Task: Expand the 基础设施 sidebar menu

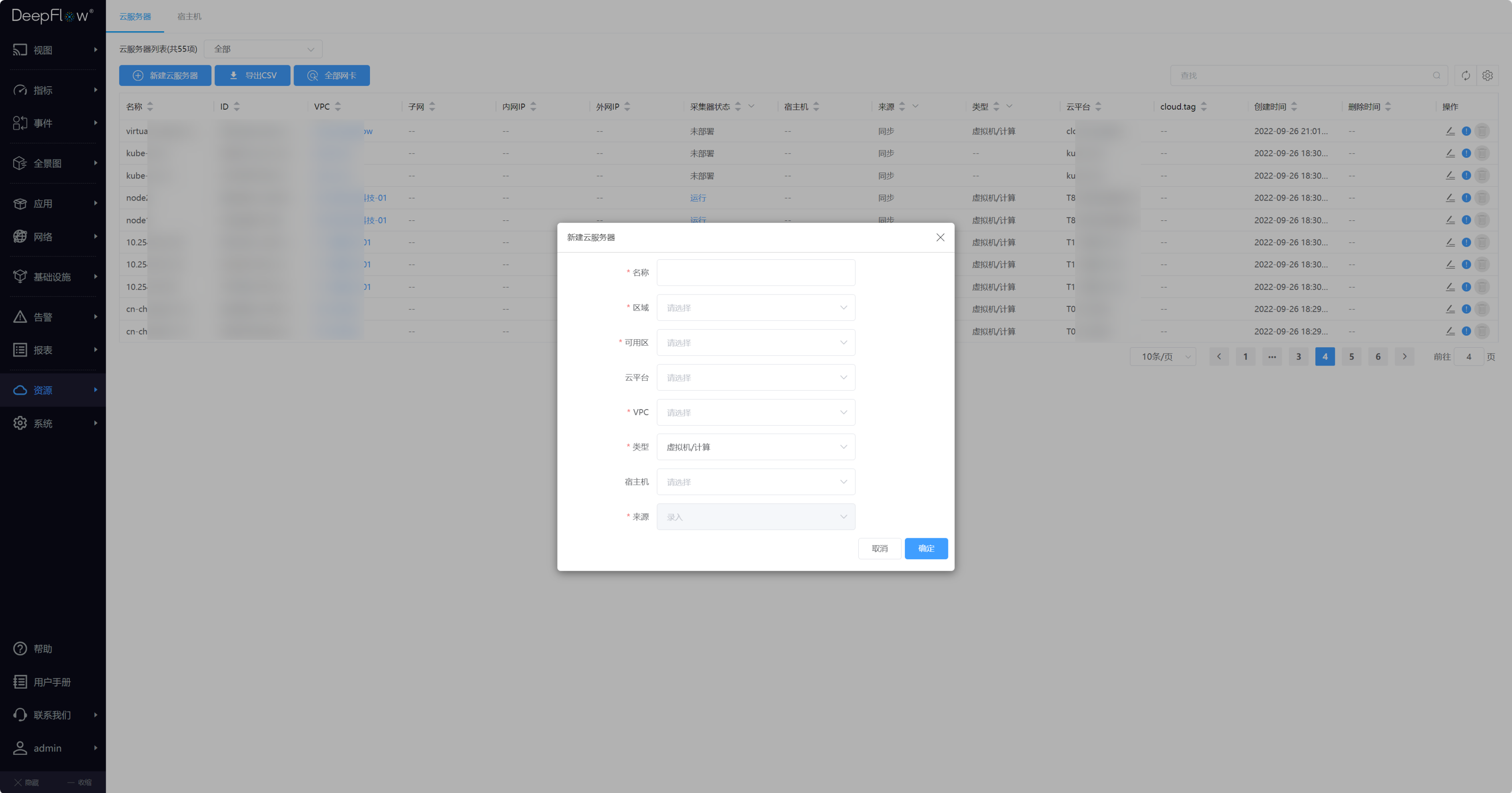Action: [x=53, y=277]
